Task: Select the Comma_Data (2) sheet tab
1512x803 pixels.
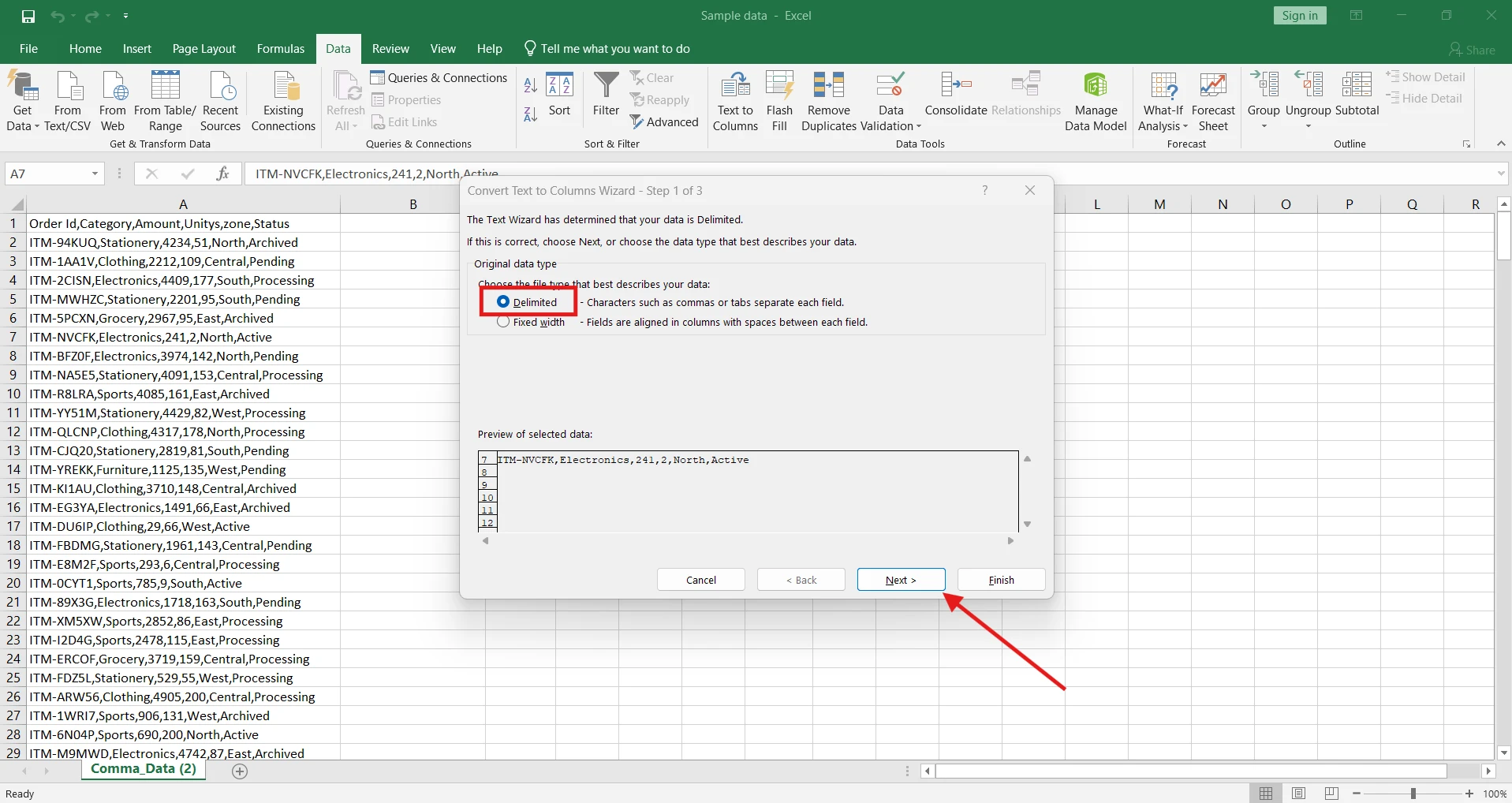Action: pyautogui.click(x=144, y=769)
